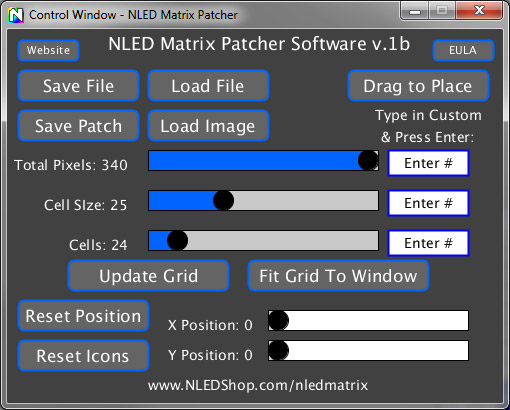Open the EULA button
This screenshot has width=510, height=410.
463,50
